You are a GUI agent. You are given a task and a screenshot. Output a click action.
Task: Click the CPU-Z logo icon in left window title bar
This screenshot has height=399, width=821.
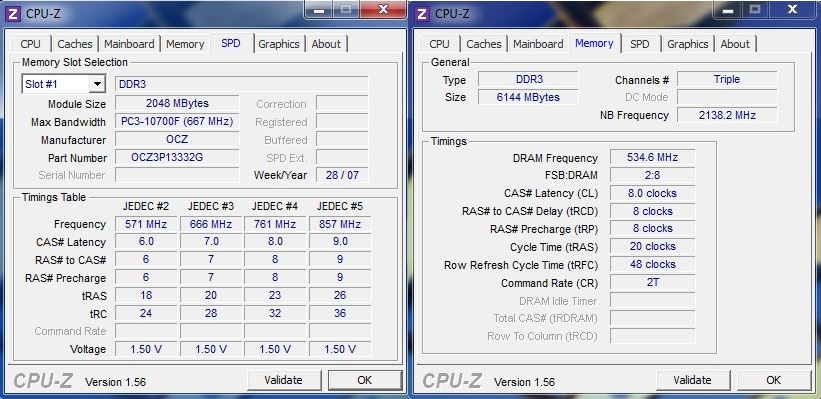pyautogui.click(x=14, y=13)
